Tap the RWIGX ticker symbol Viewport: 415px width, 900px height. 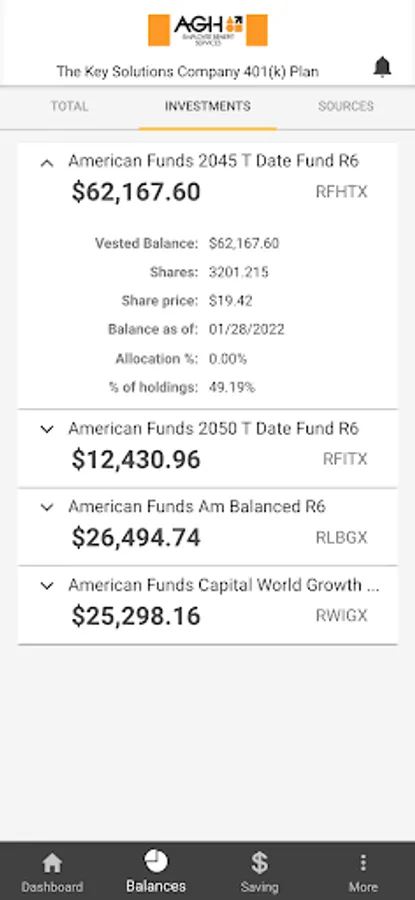[342, 616]
